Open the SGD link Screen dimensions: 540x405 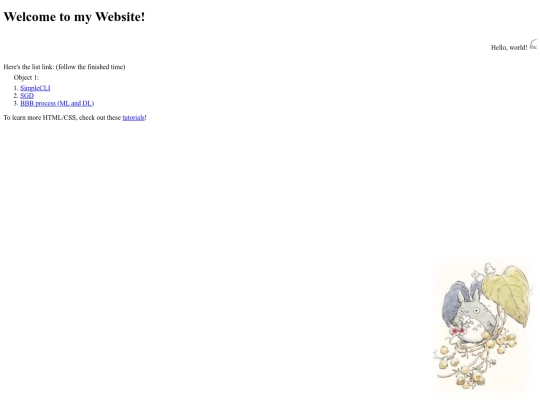point(27,96)
